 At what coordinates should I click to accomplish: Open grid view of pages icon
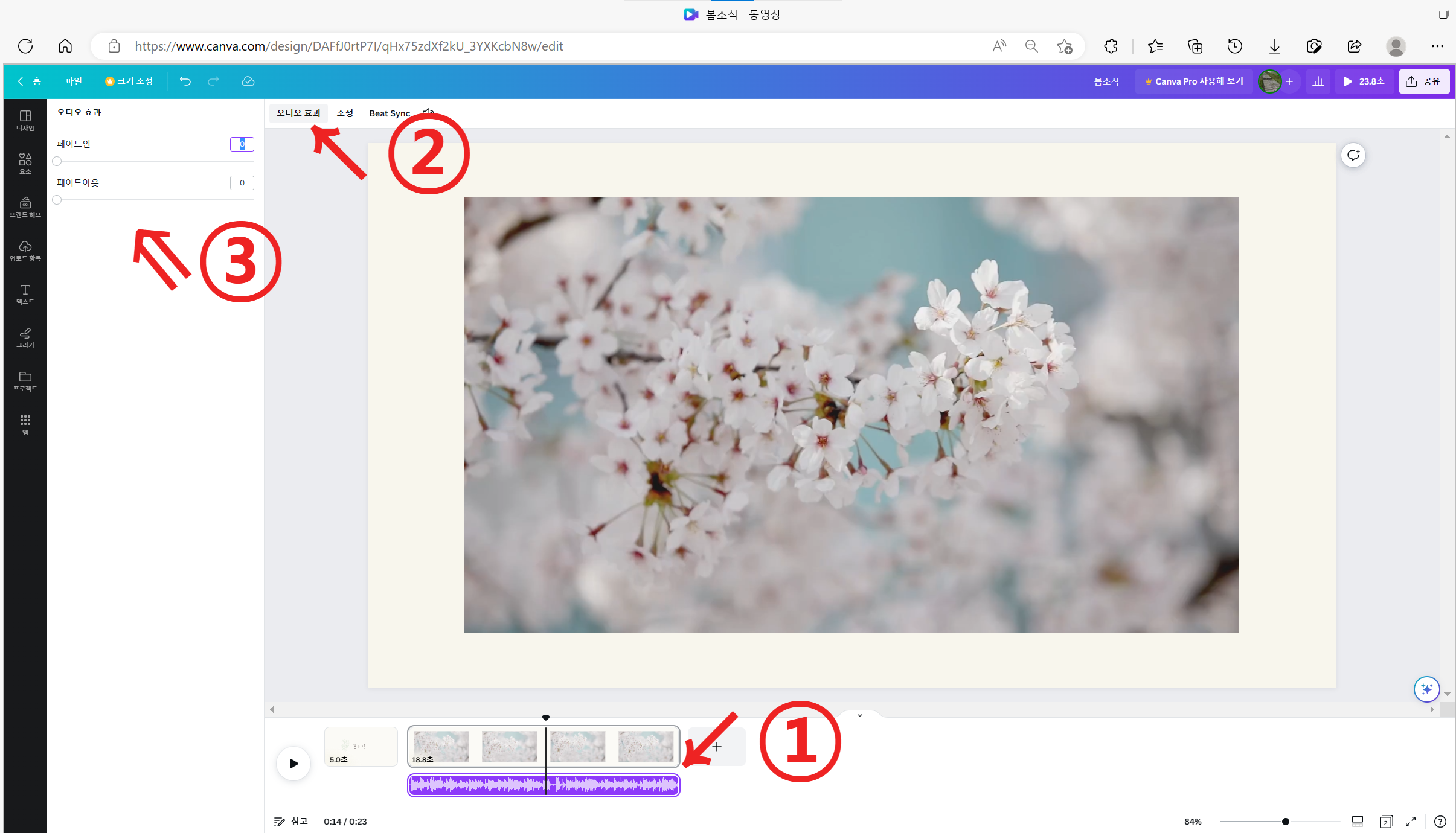click(x=1386, y=821)
